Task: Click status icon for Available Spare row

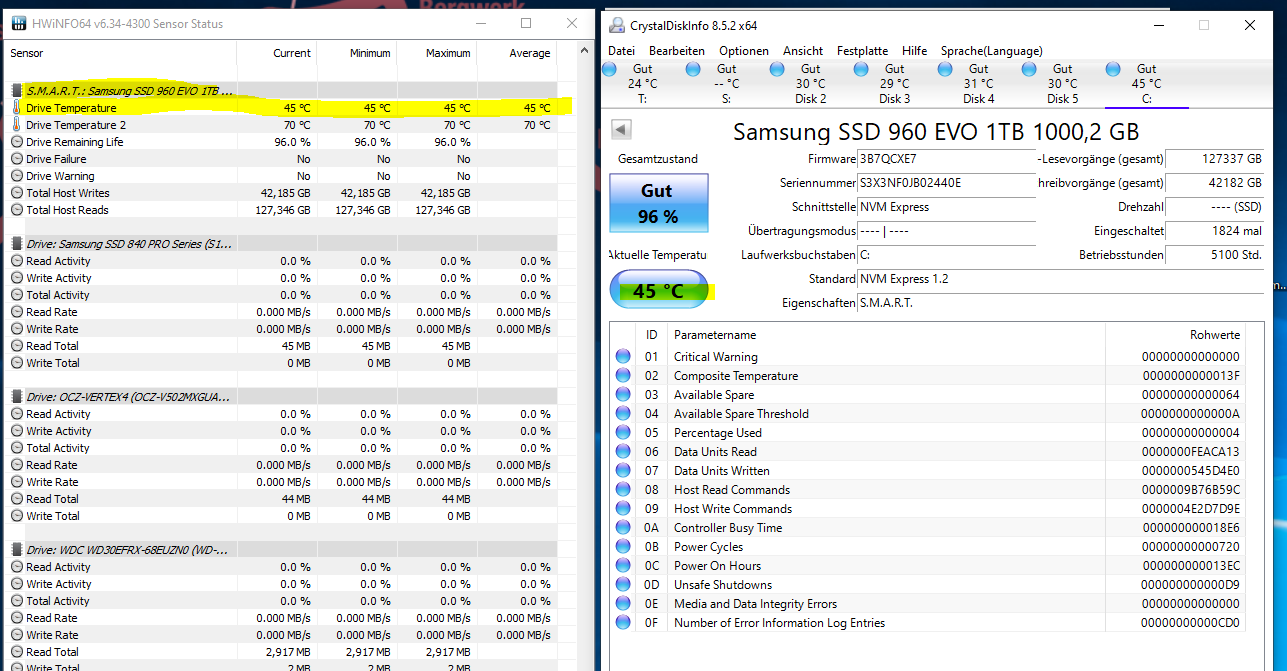Action: coord(623,395)
